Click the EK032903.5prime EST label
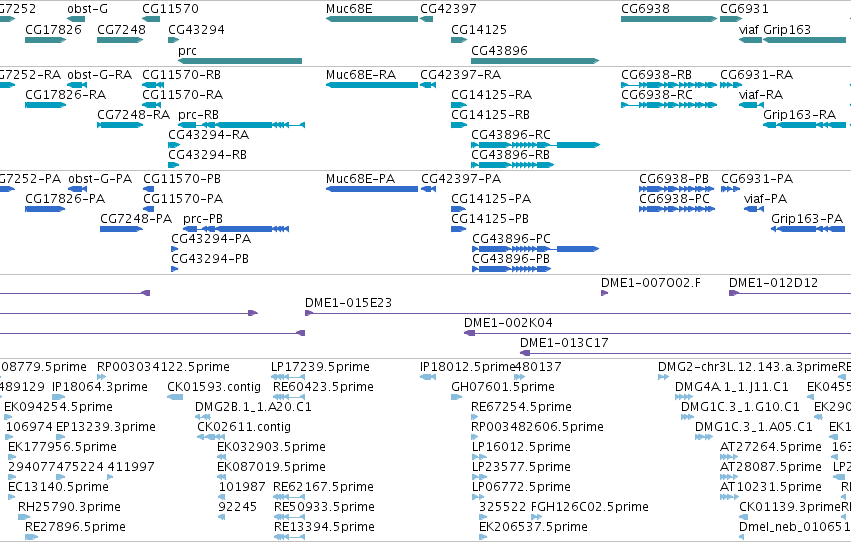Image resolution: width=851 pixels, height=542 pixels. click(271, 448)
